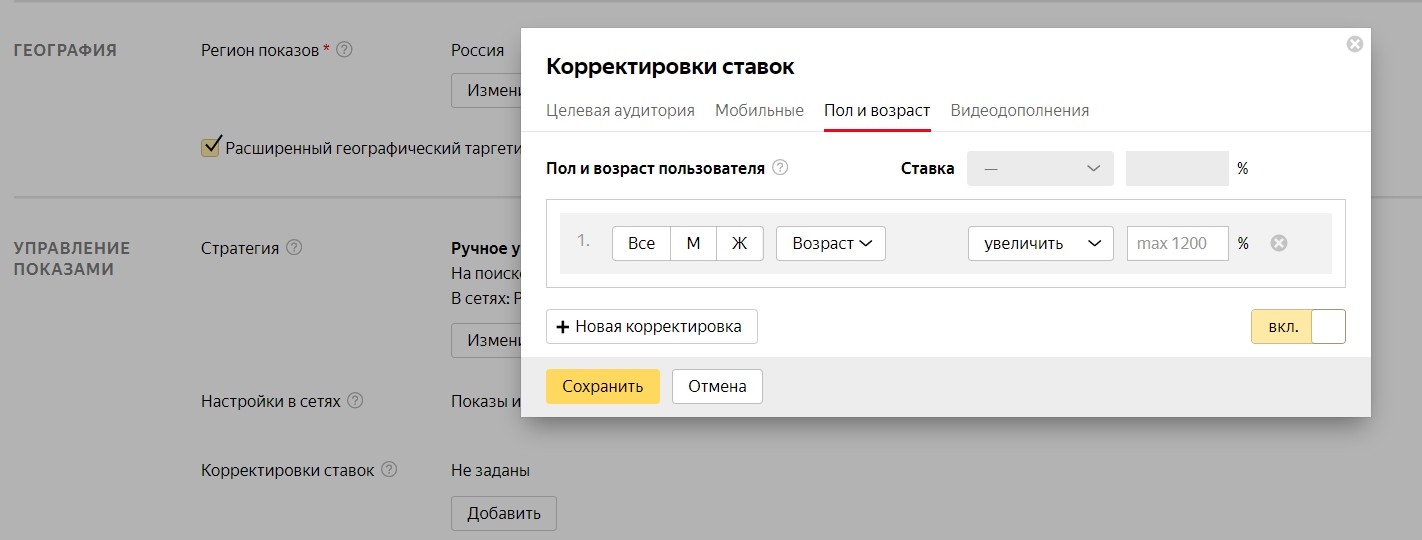
Task: Remove adjustment row 1 with delete icon
Action: click(x=1278, y=243)
